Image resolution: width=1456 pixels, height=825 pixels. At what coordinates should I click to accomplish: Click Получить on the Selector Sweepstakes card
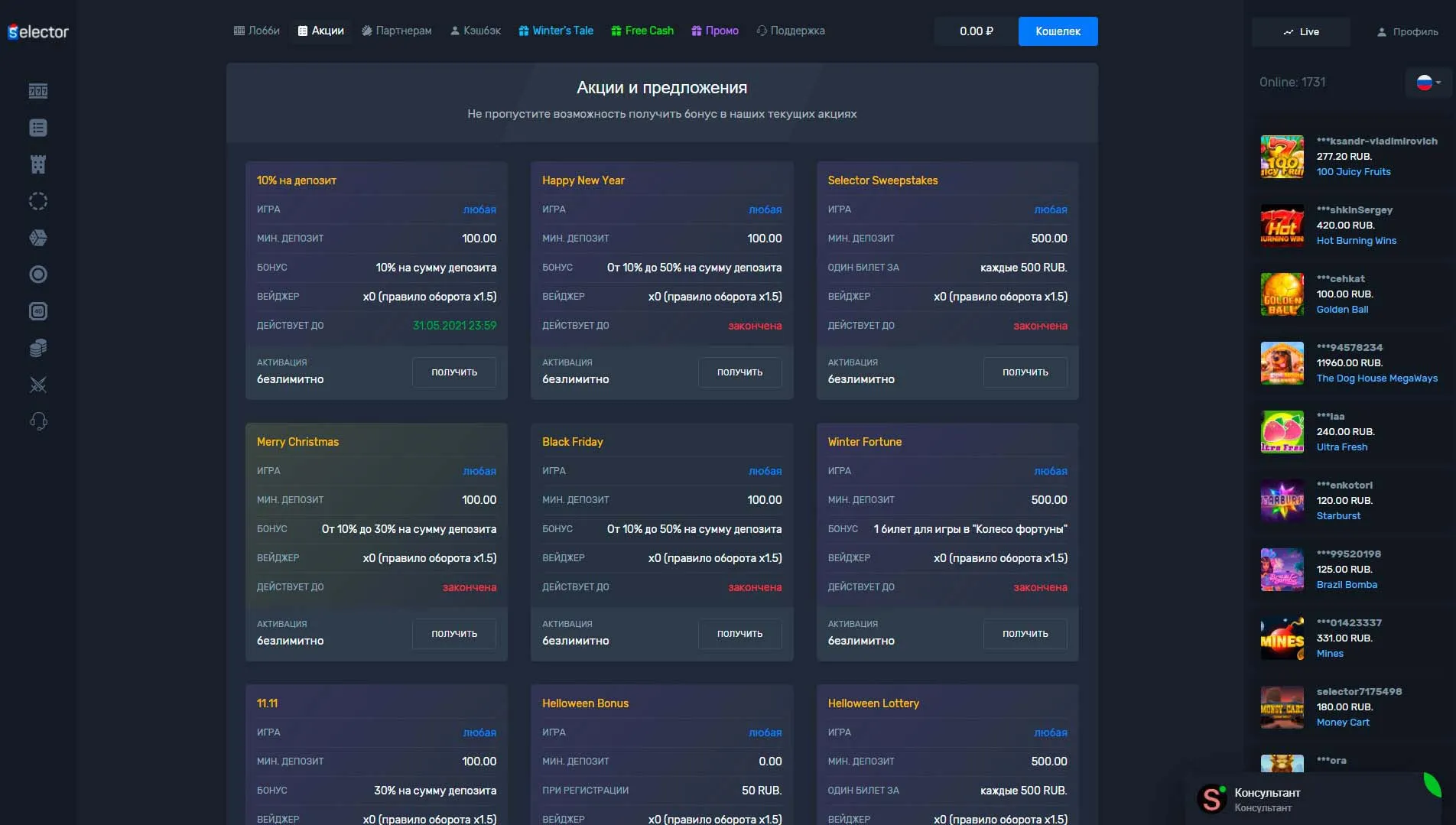pos(1025,372)
